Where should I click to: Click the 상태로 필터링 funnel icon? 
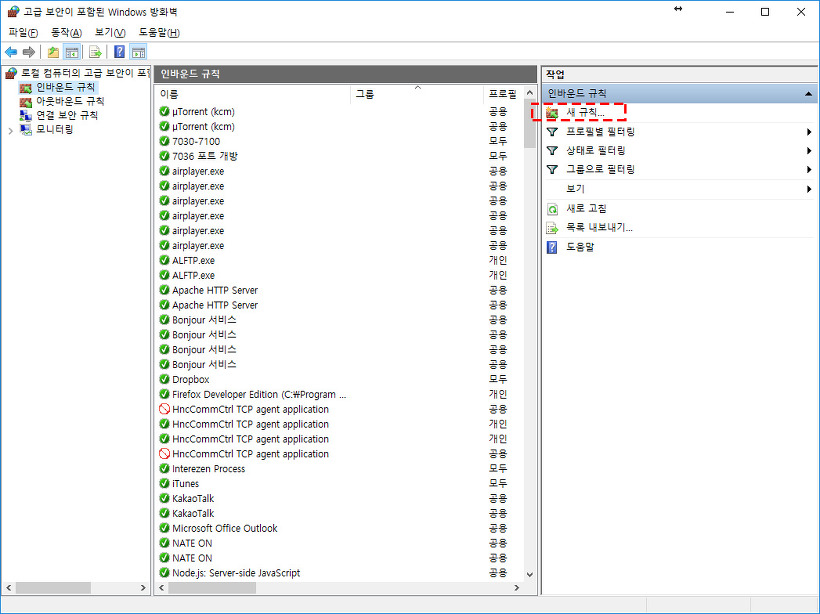552,151
